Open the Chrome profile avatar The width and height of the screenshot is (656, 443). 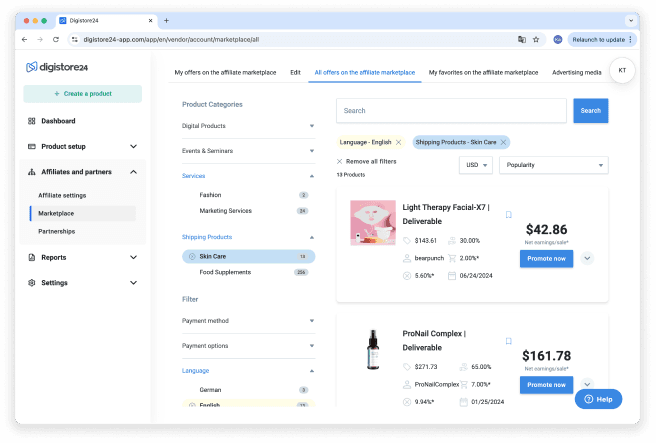558,39
